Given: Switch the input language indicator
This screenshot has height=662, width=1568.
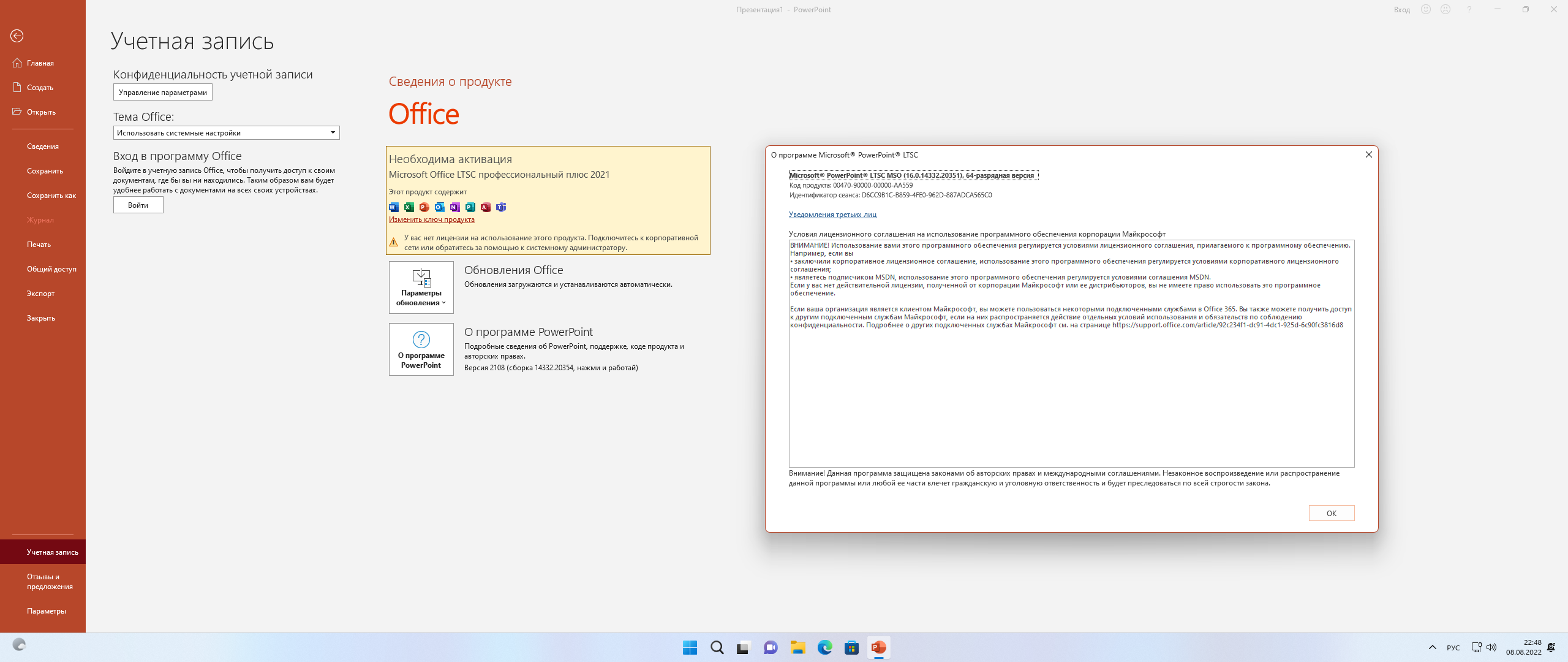Looking at the screenshot, I should tap(1453, 648).
